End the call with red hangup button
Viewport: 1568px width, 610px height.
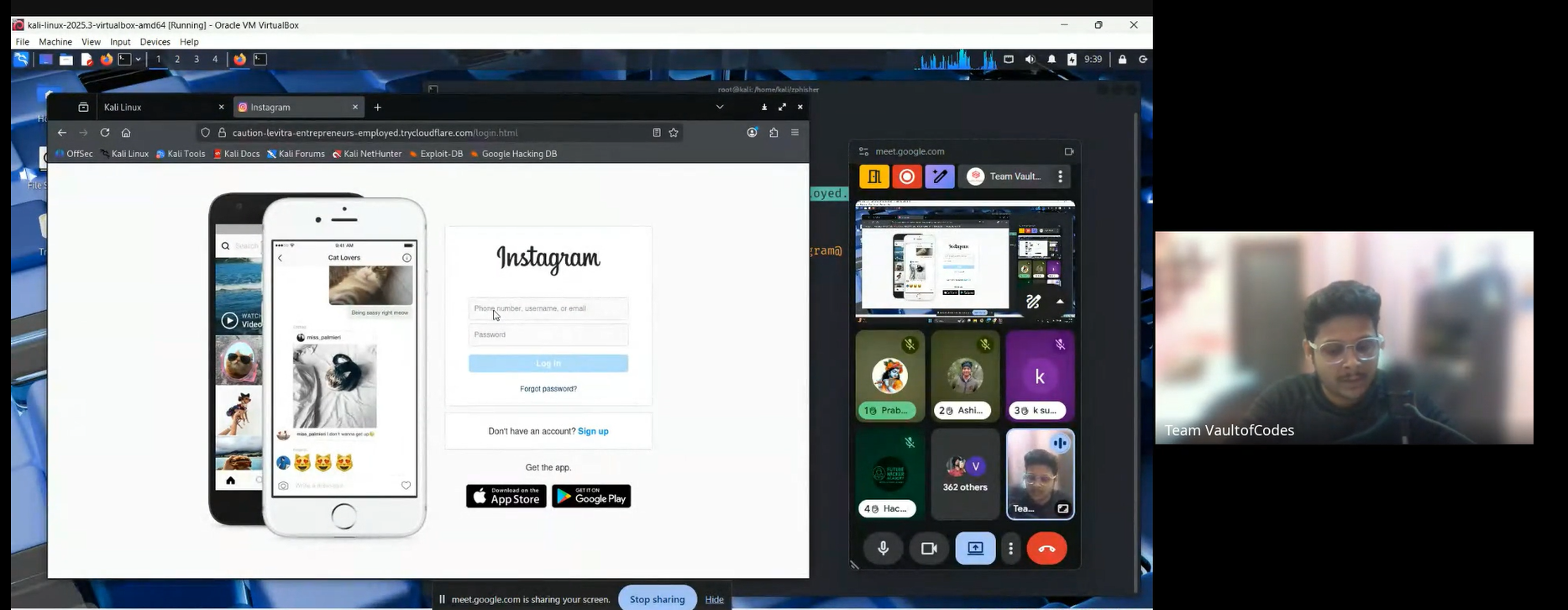[x=1047, y=549]
